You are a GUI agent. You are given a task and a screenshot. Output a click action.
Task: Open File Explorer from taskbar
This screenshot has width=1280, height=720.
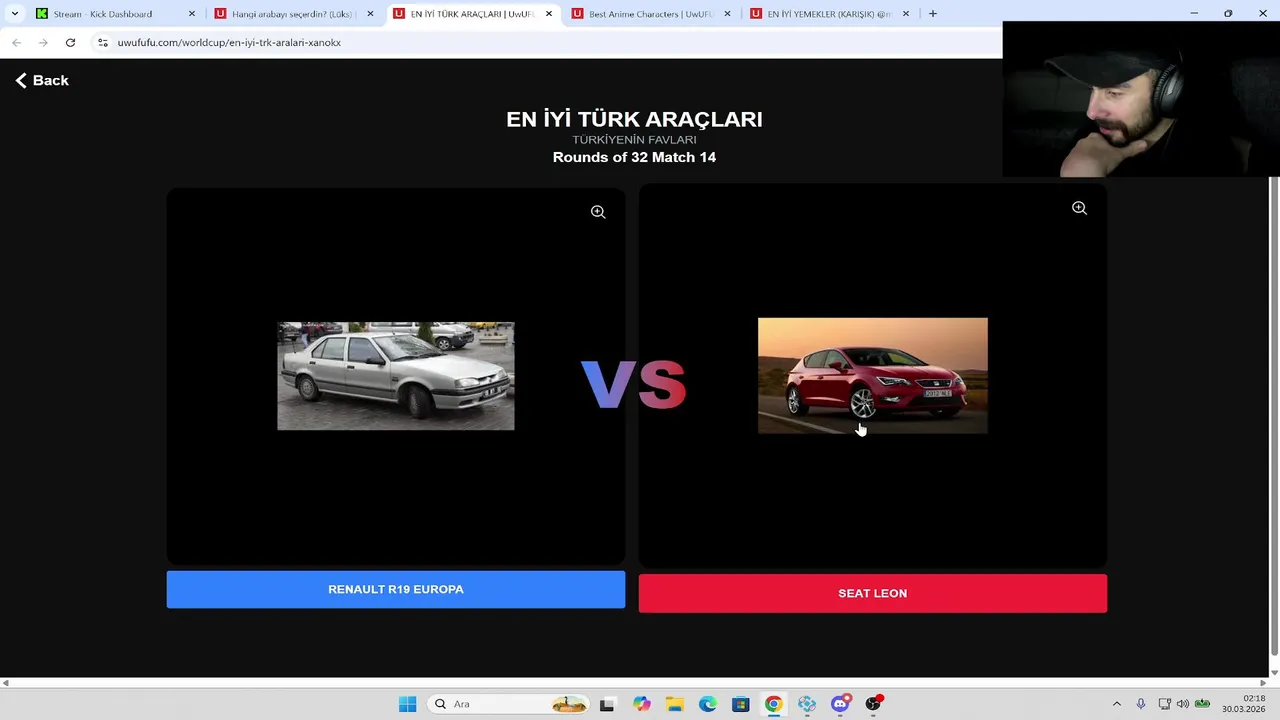click(674, 704)
